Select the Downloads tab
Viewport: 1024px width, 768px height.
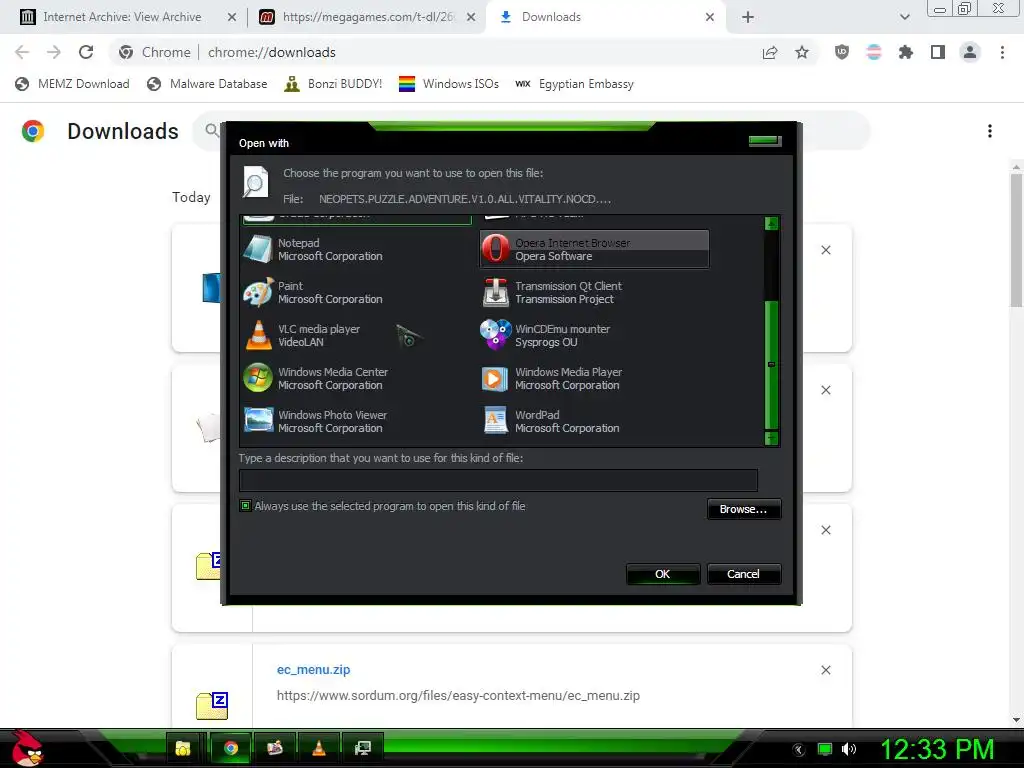(551, 17)
